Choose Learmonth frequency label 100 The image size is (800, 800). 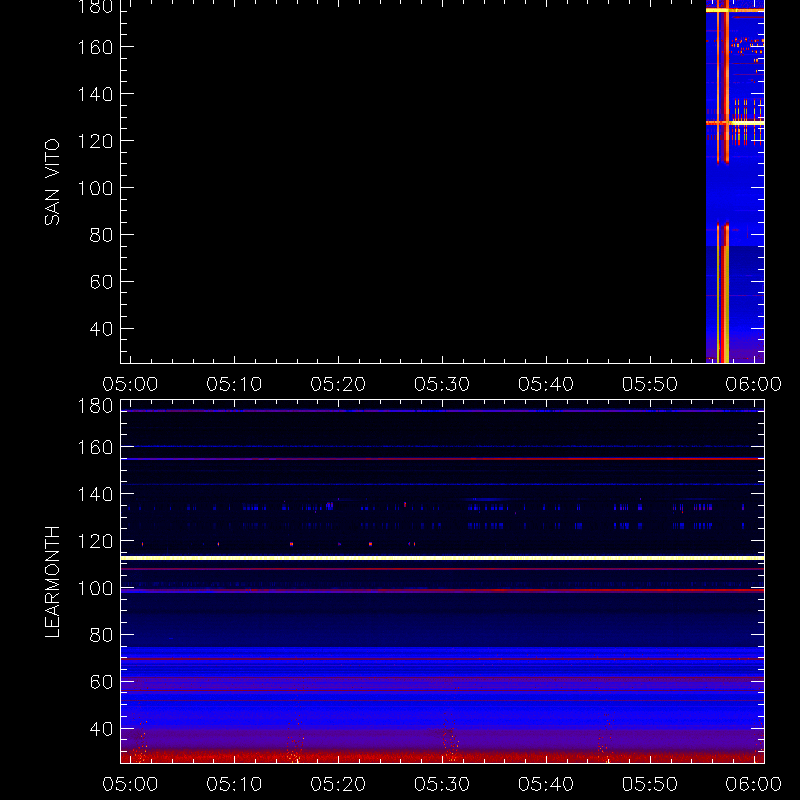pyautogui.click(x=95, y=588)
